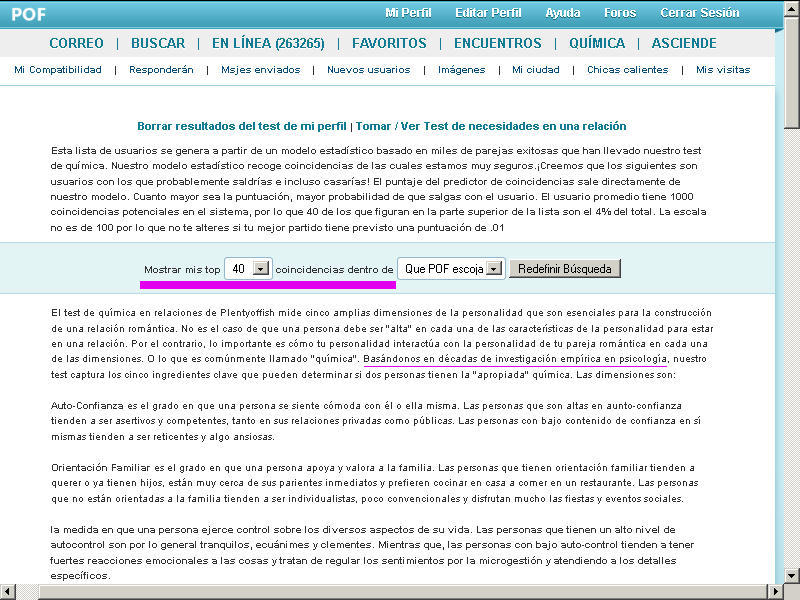The image size is (800, 600).
Task: Click the POF logo
Action: pos(29,14)
